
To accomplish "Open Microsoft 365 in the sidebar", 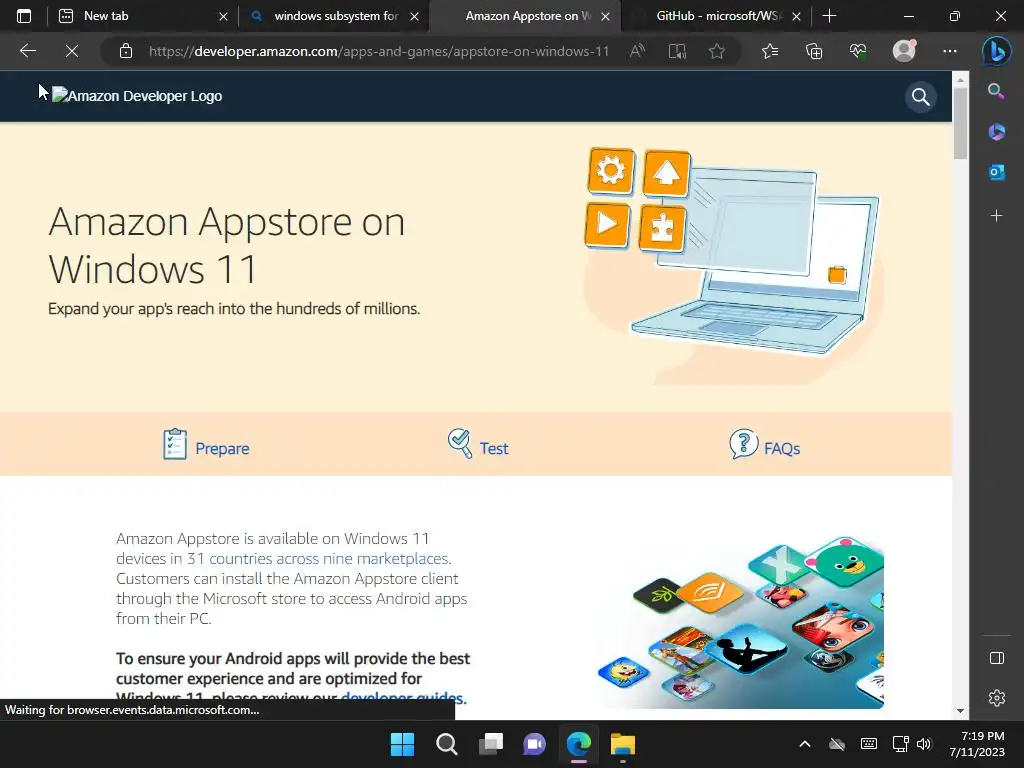I will coord(997,132).
